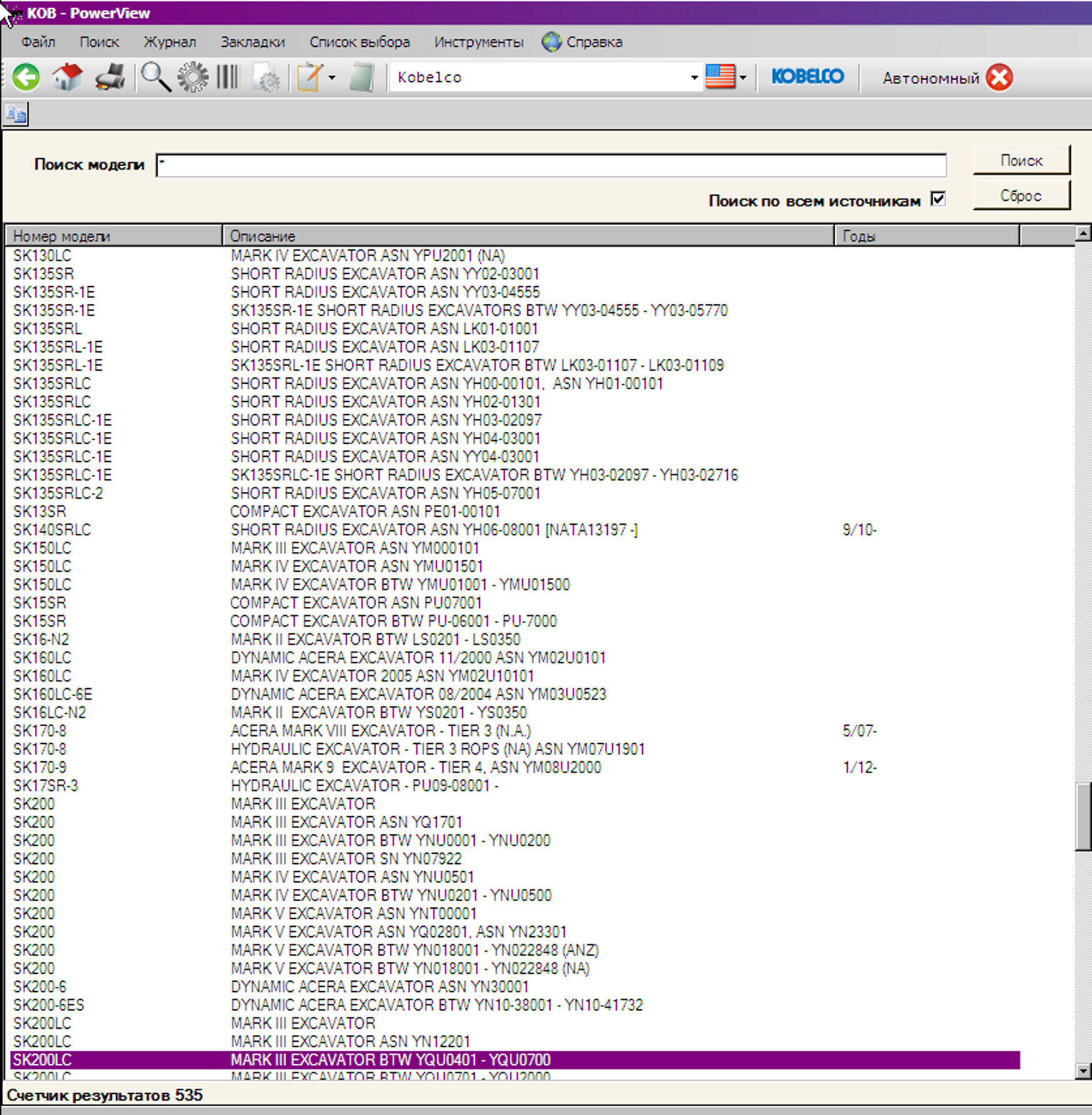The height and width of the screenshot is (1115, 1092).
Task: Click the notepad with pencil icon
Action: 310,77
